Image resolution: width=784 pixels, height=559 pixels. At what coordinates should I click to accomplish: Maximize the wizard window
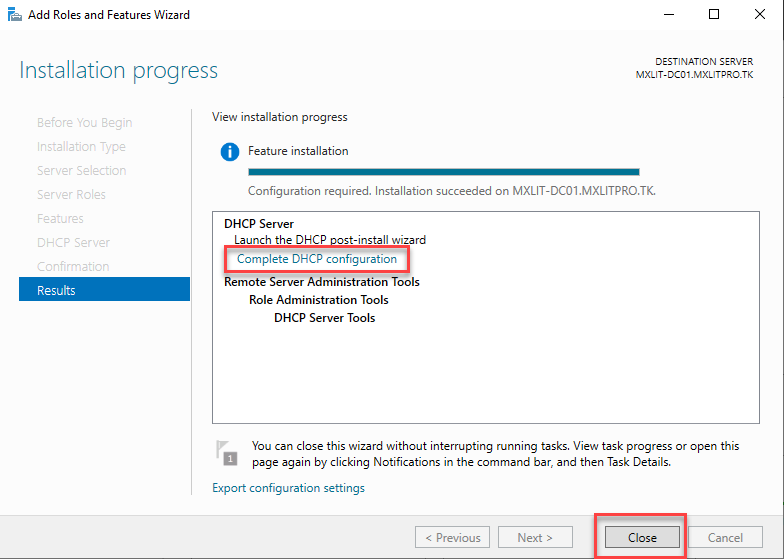(714, 15)
